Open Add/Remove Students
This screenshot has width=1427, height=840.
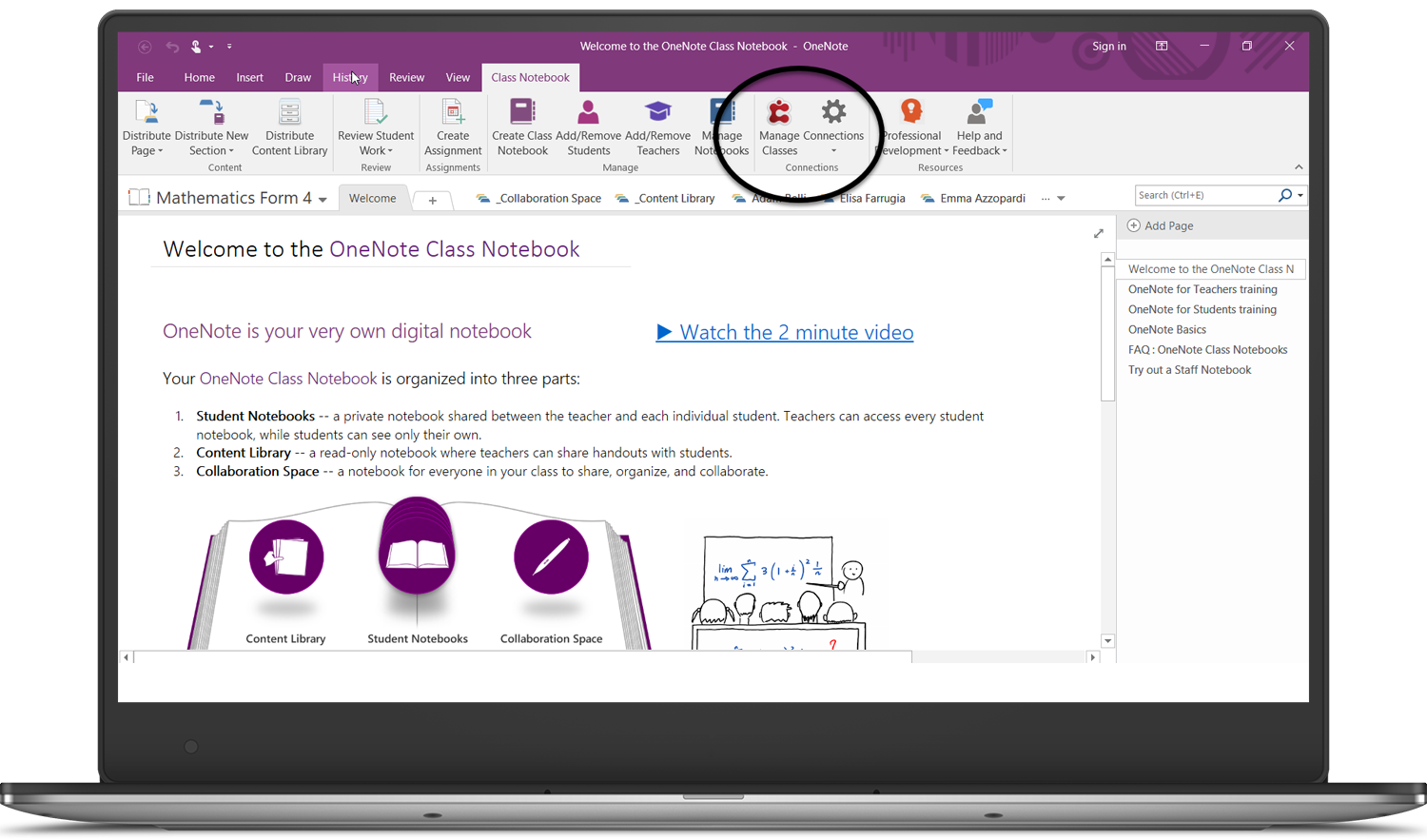point(589,128)
